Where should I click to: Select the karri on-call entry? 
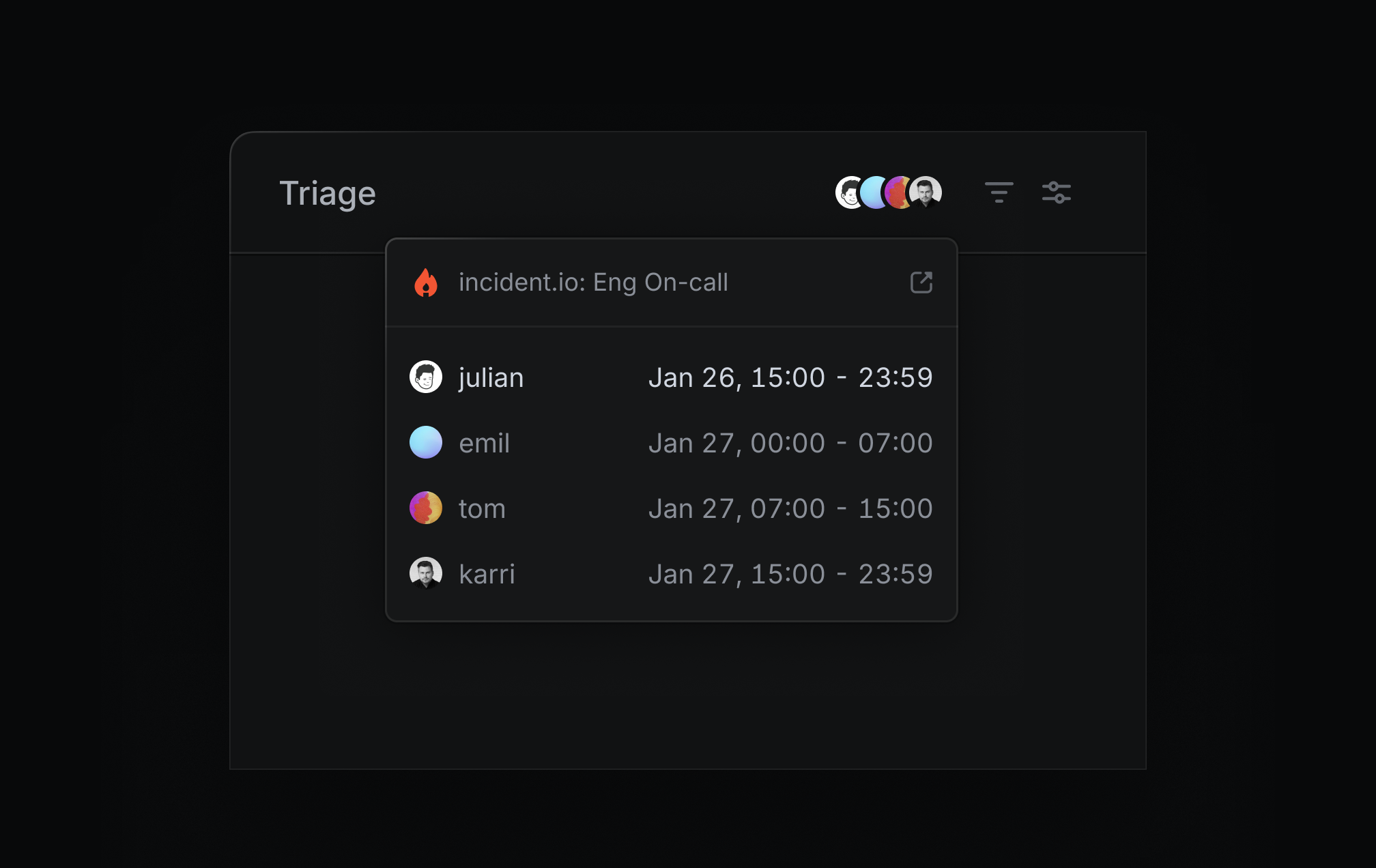point(487,574)
